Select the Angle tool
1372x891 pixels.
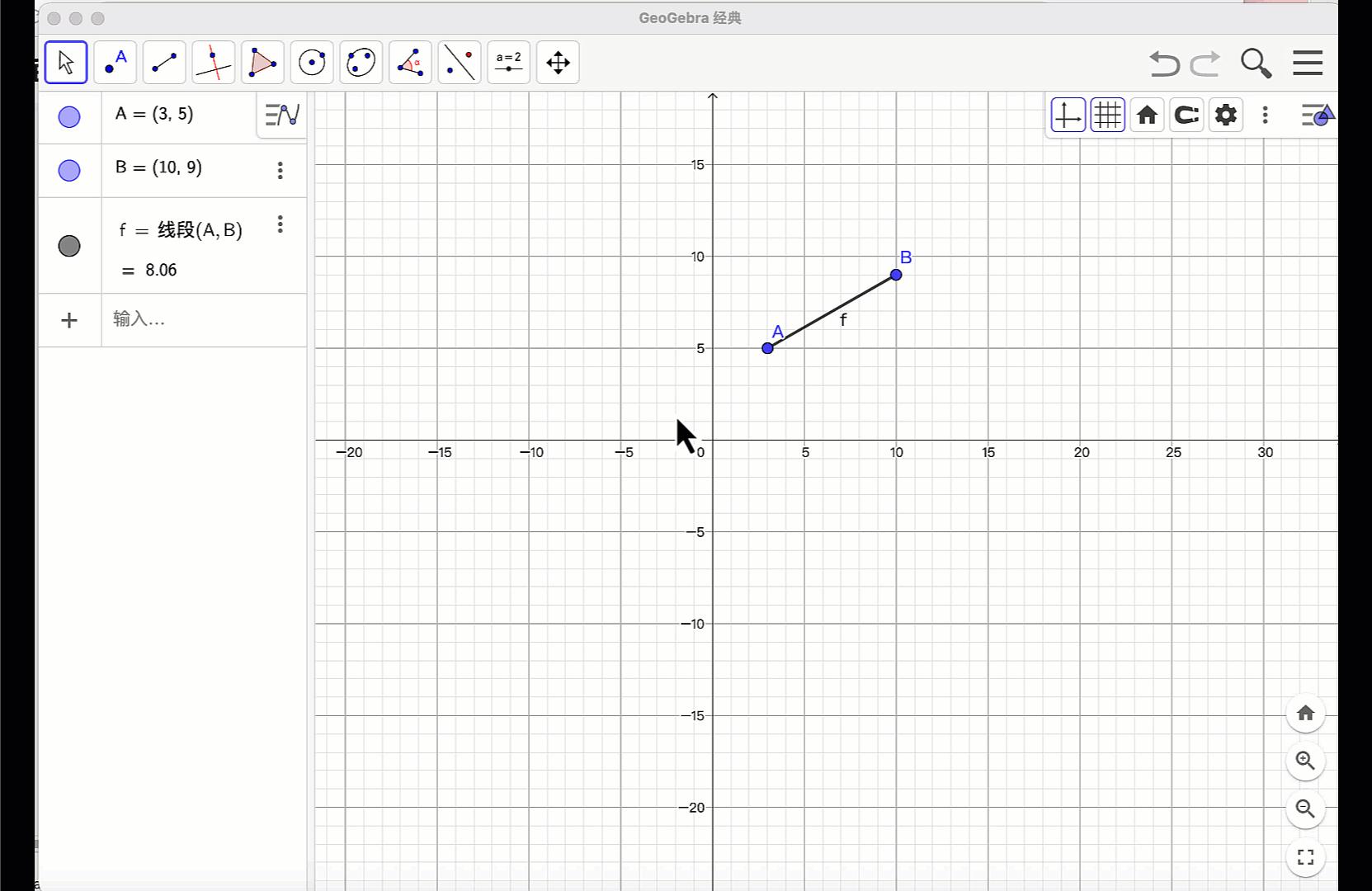tap(410, 62)
